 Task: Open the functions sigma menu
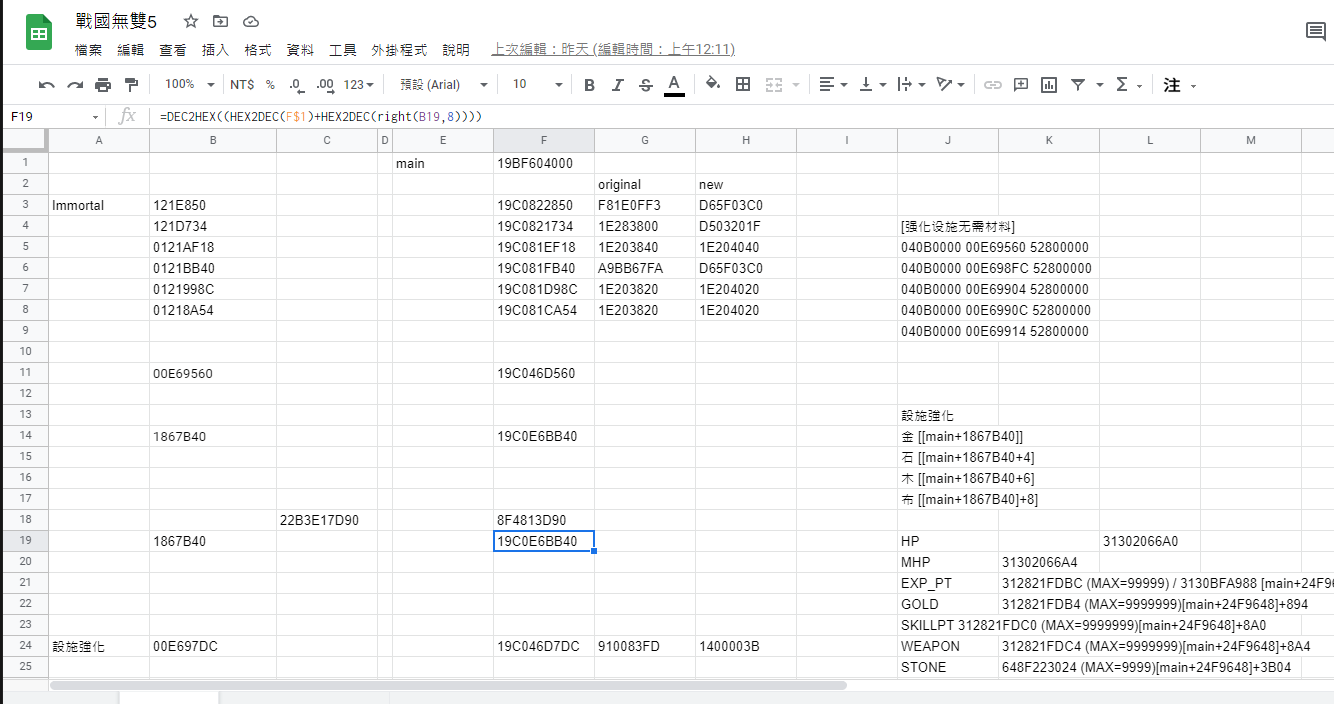coord(1128,85)
